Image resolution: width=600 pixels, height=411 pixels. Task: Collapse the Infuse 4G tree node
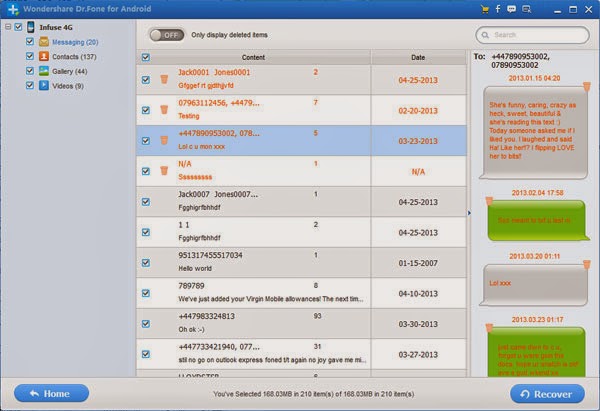[x=8, y=27]
